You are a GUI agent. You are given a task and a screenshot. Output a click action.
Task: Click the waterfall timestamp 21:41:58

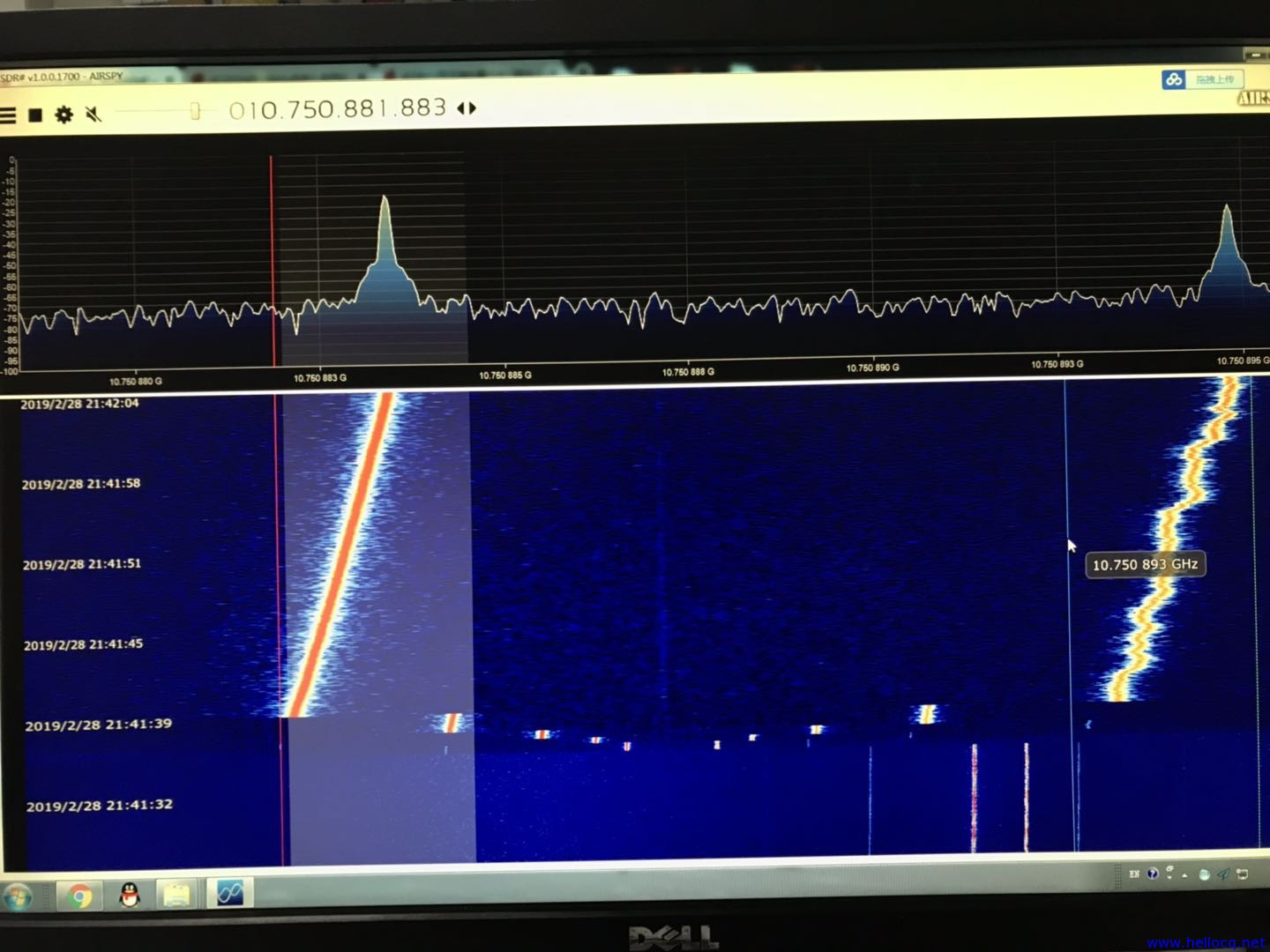click(81, 484)
